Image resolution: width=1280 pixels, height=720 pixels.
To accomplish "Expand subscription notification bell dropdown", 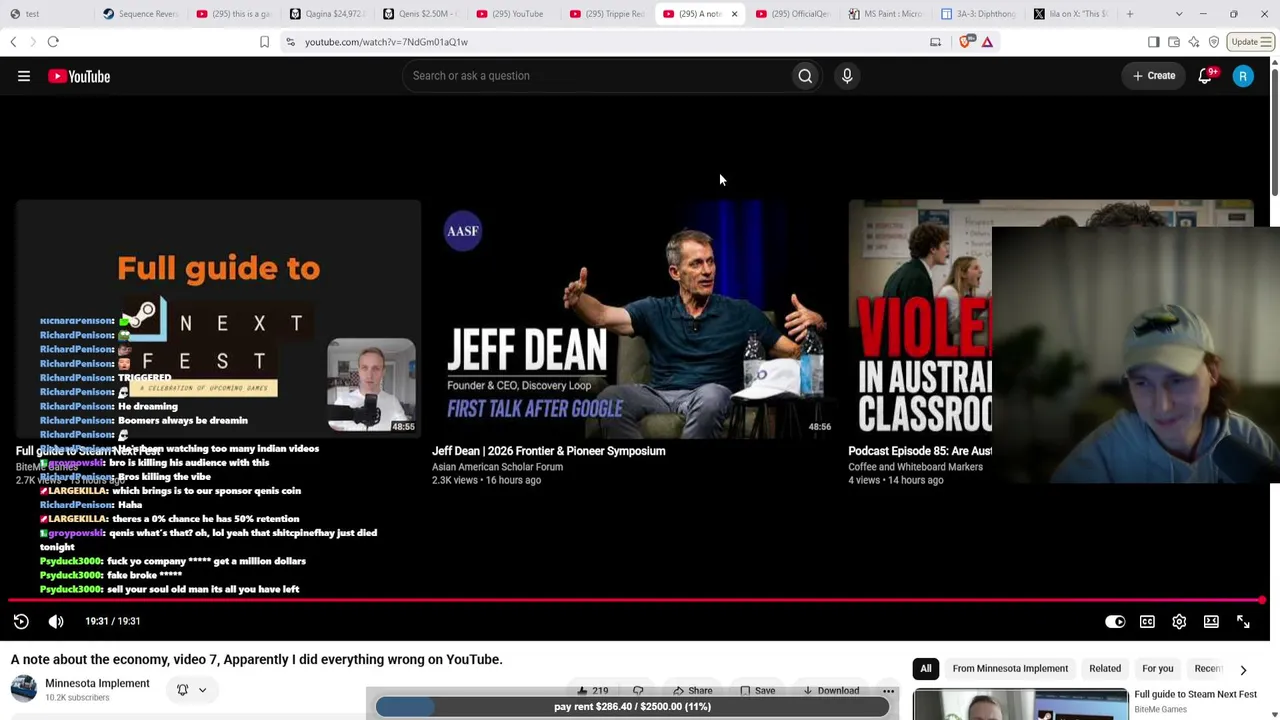I will 191,690.
